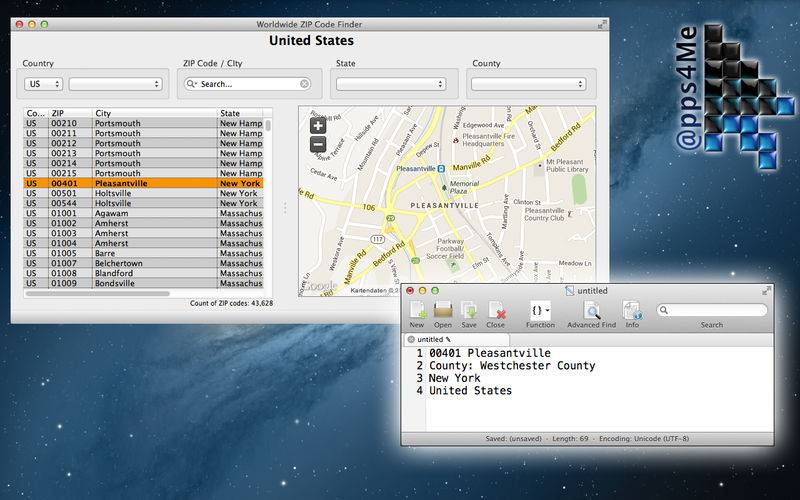Sort table by City column header
The width and height of the screenshot is (800, 500).
click(x=155, y=113)
